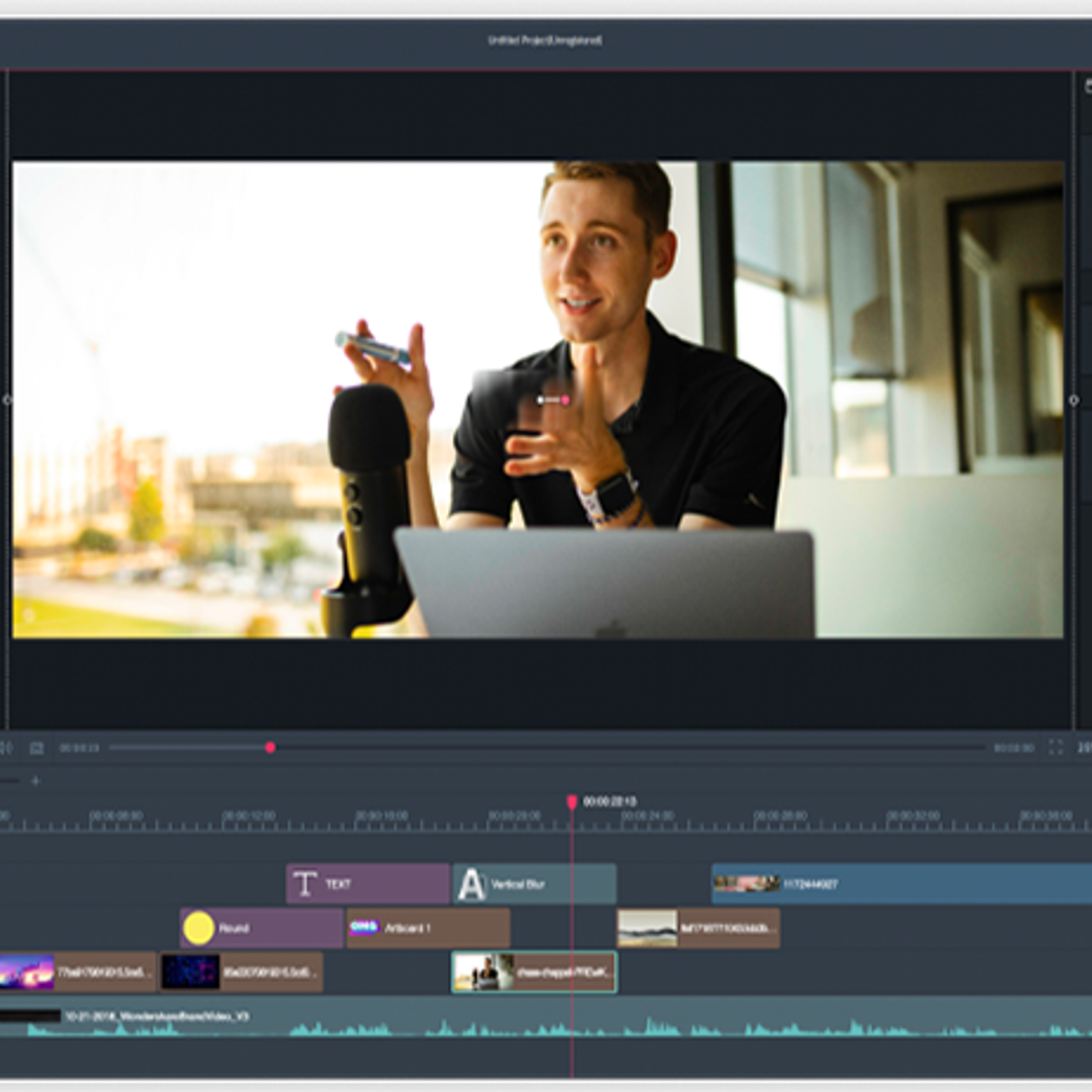Select the blue clip labeled 1172444027

click(902, 884)
